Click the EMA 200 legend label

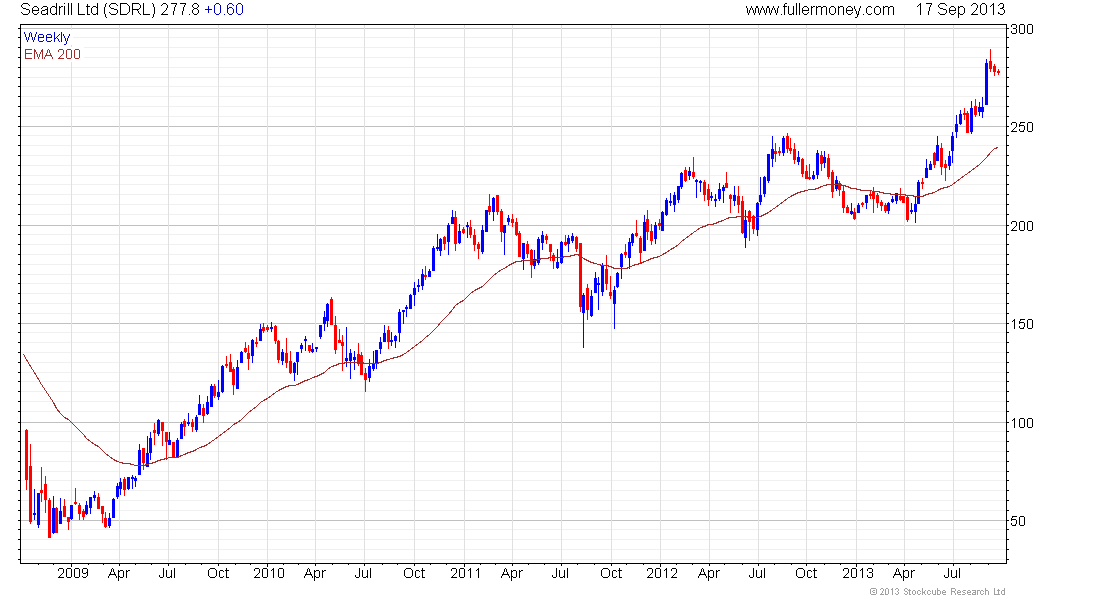(53, 55)
